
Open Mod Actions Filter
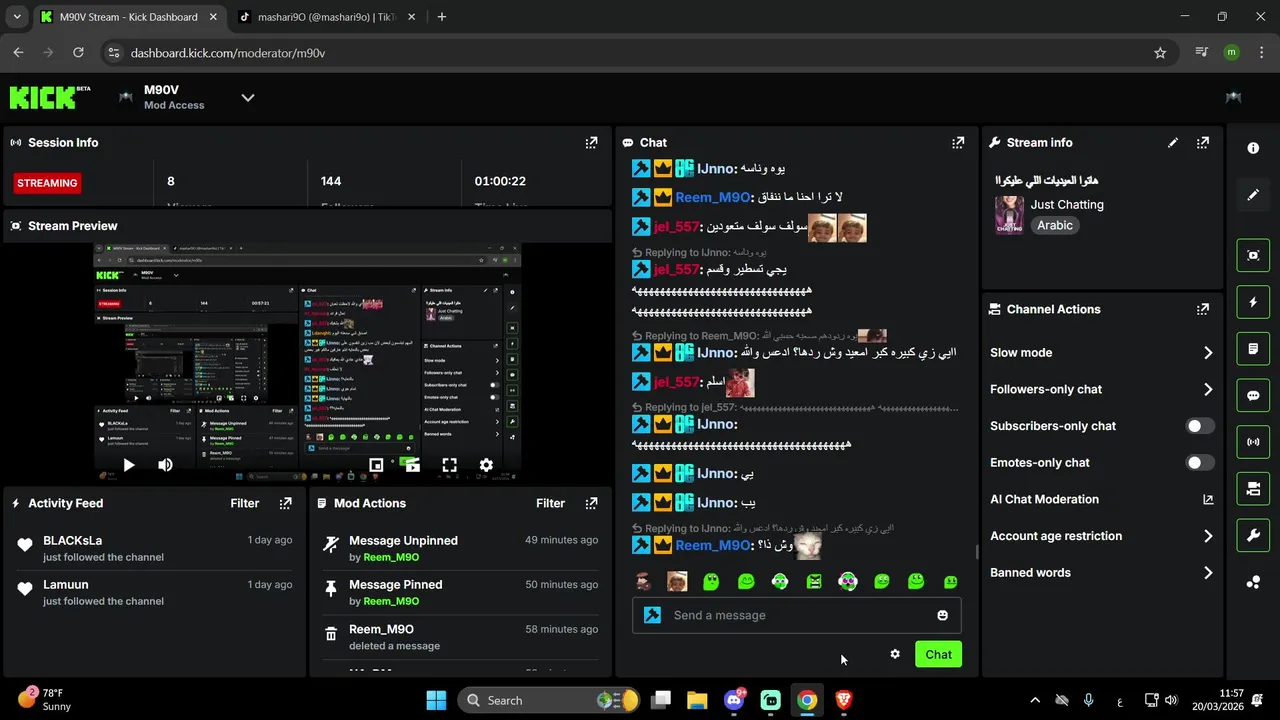(x=550, y=504)
